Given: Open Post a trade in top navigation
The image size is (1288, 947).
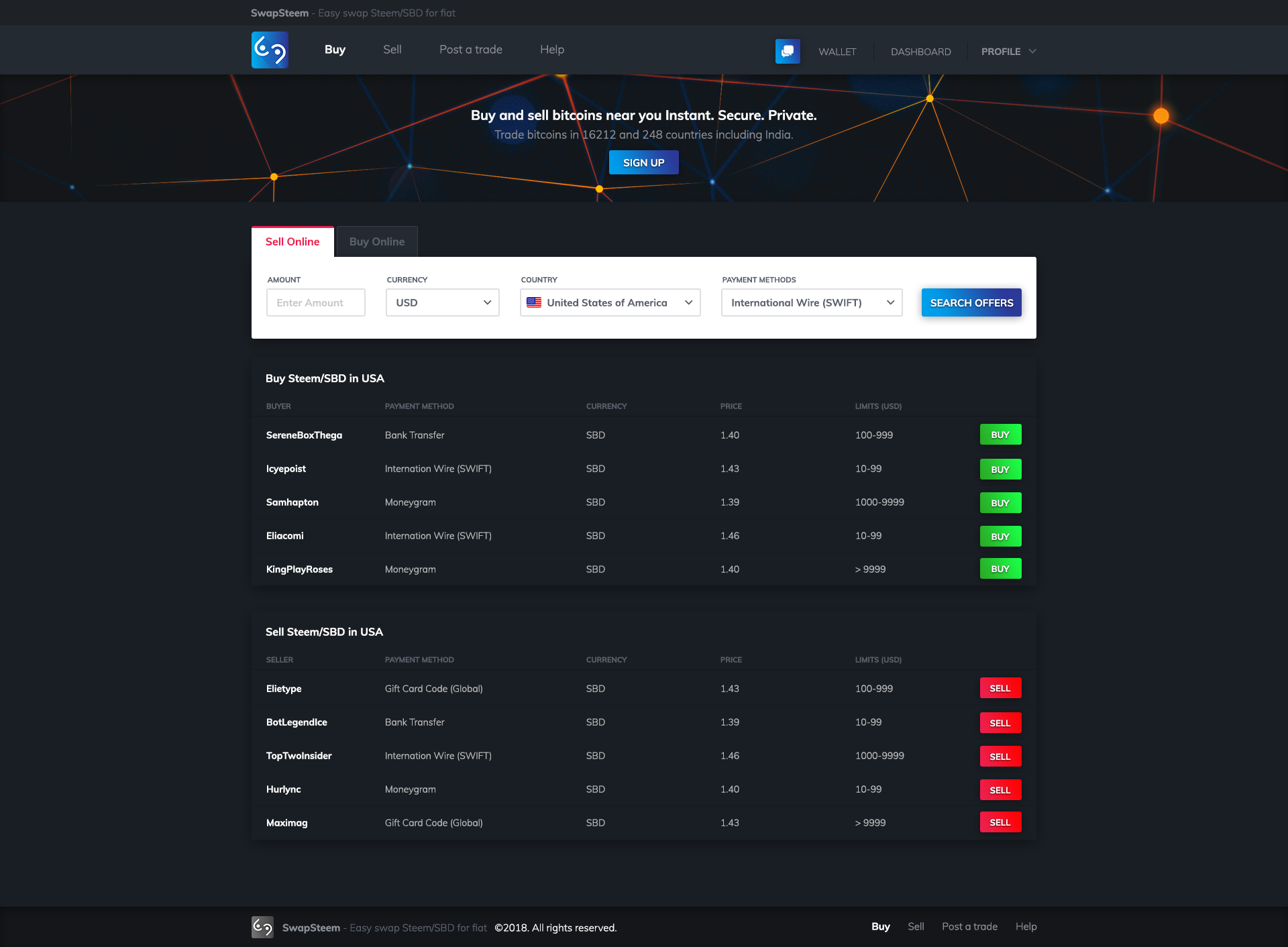Looking at the screenshot, I should click(470, 50).
